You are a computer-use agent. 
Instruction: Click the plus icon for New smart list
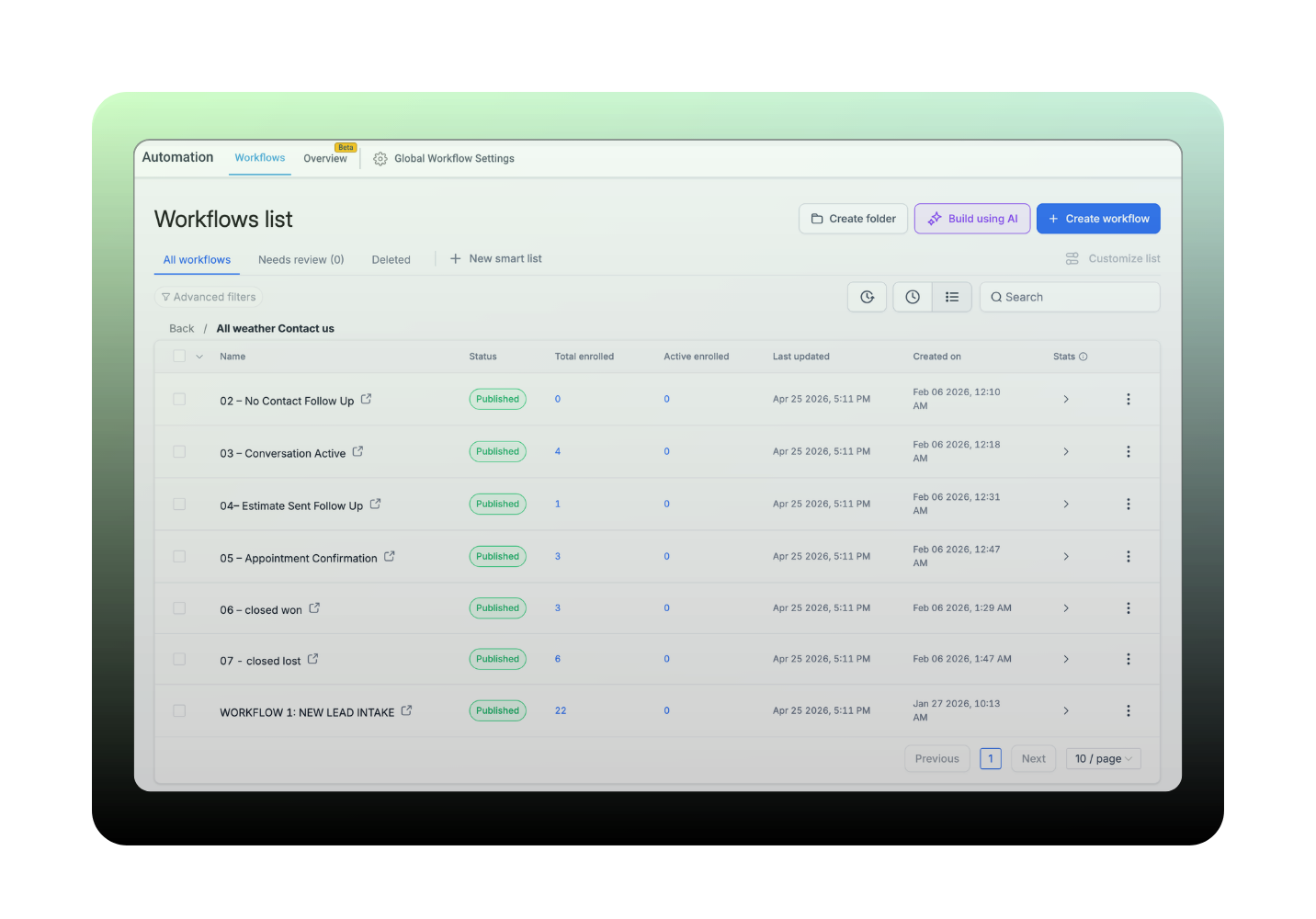coord(455,259)
